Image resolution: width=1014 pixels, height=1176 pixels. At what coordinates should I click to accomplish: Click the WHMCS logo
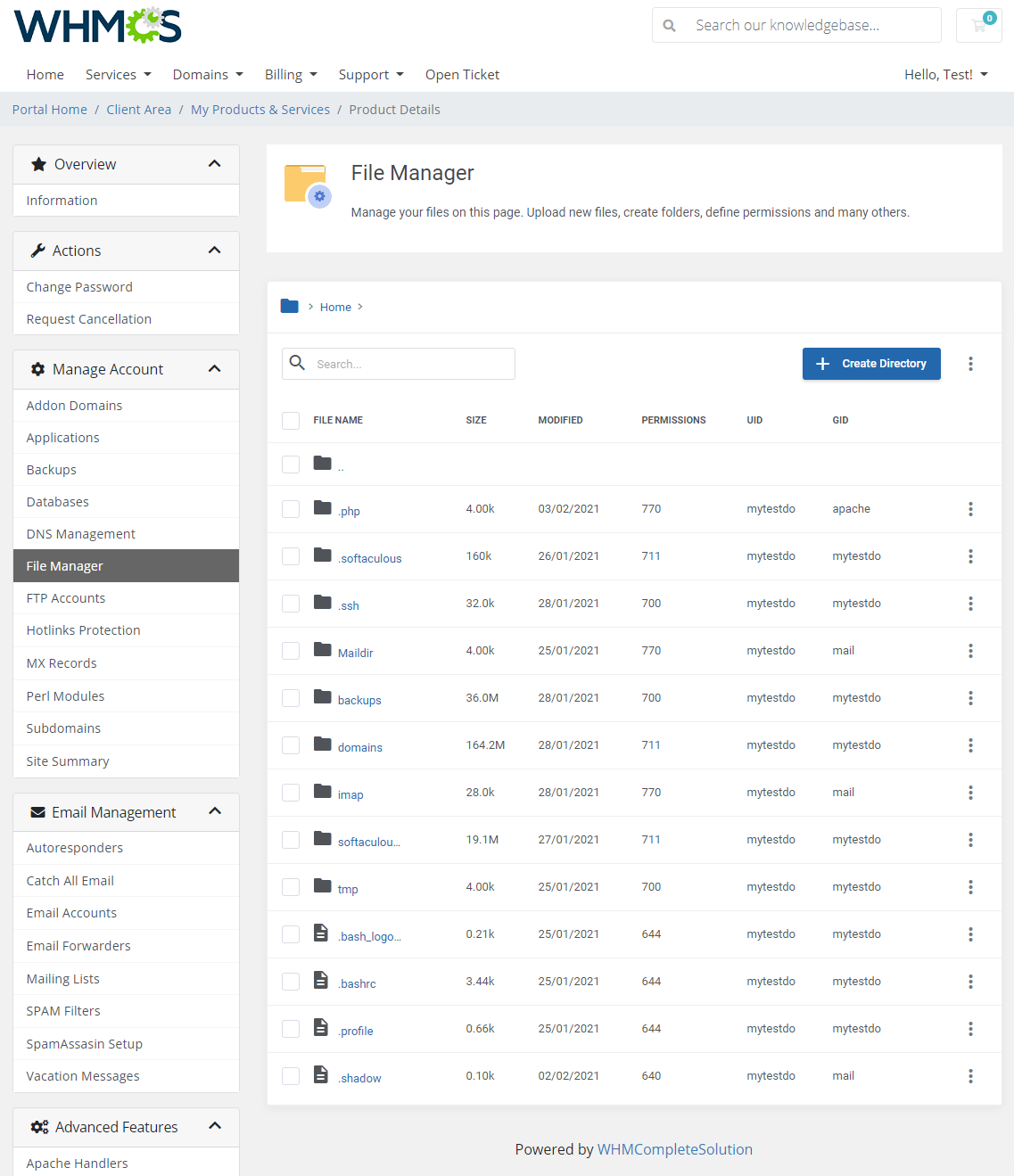(96, 26)
